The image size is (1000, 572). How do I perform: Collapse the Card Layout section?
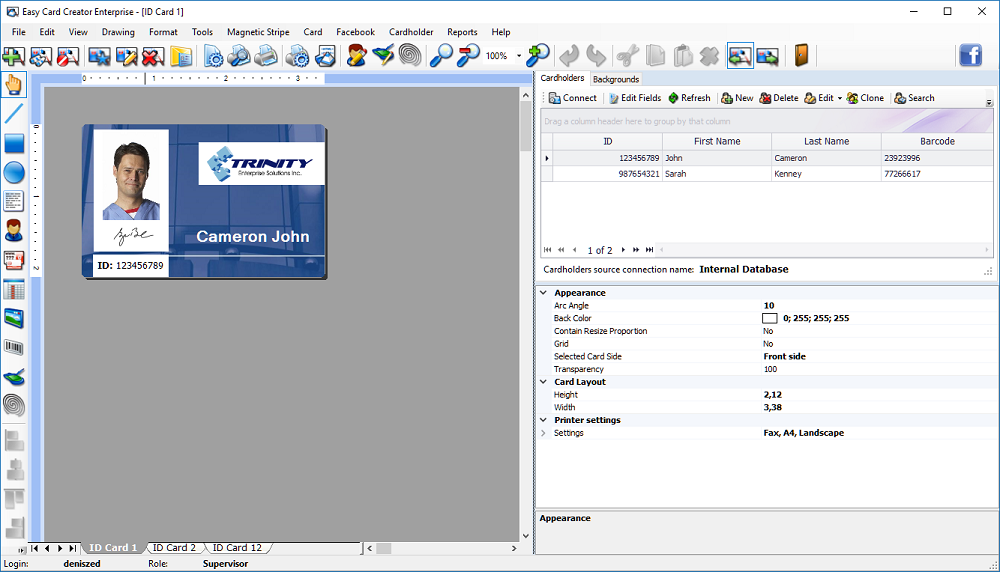544,382
